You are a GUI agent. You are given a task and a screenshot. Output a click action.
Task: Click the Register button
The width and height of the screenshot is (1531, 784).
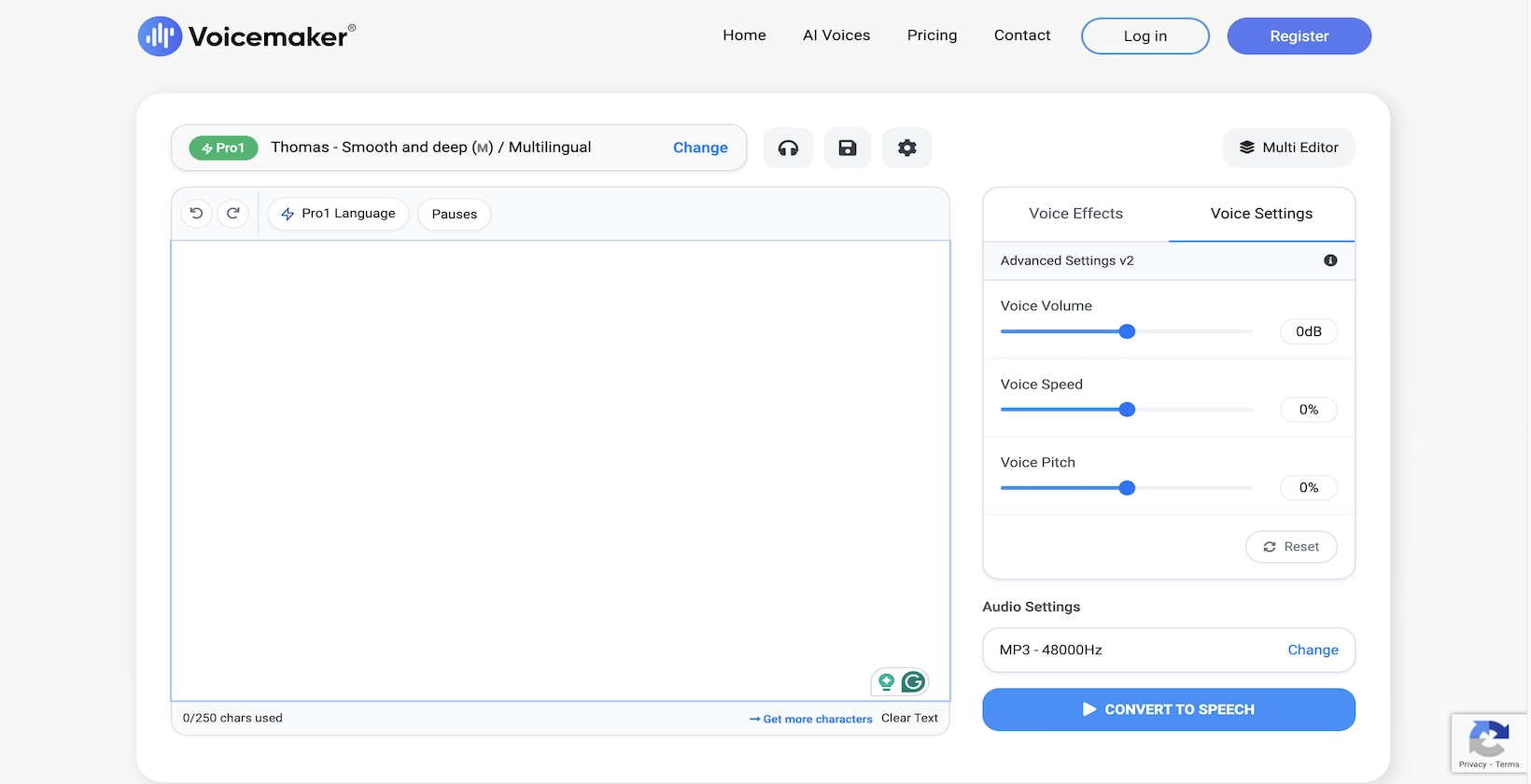(1299, 36)
